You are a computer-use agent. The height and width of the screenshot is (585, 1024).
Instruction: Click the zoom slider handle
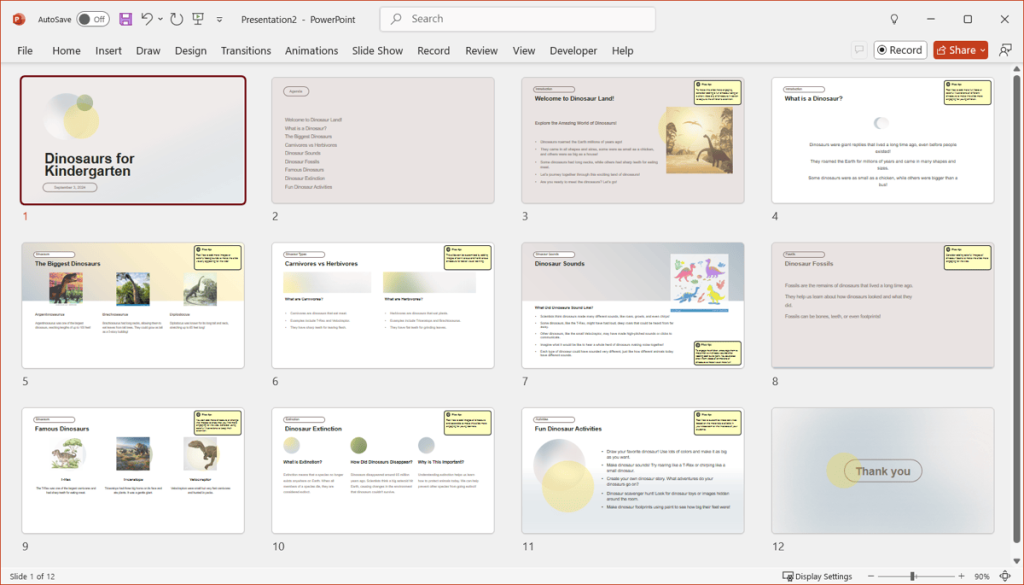913,576
